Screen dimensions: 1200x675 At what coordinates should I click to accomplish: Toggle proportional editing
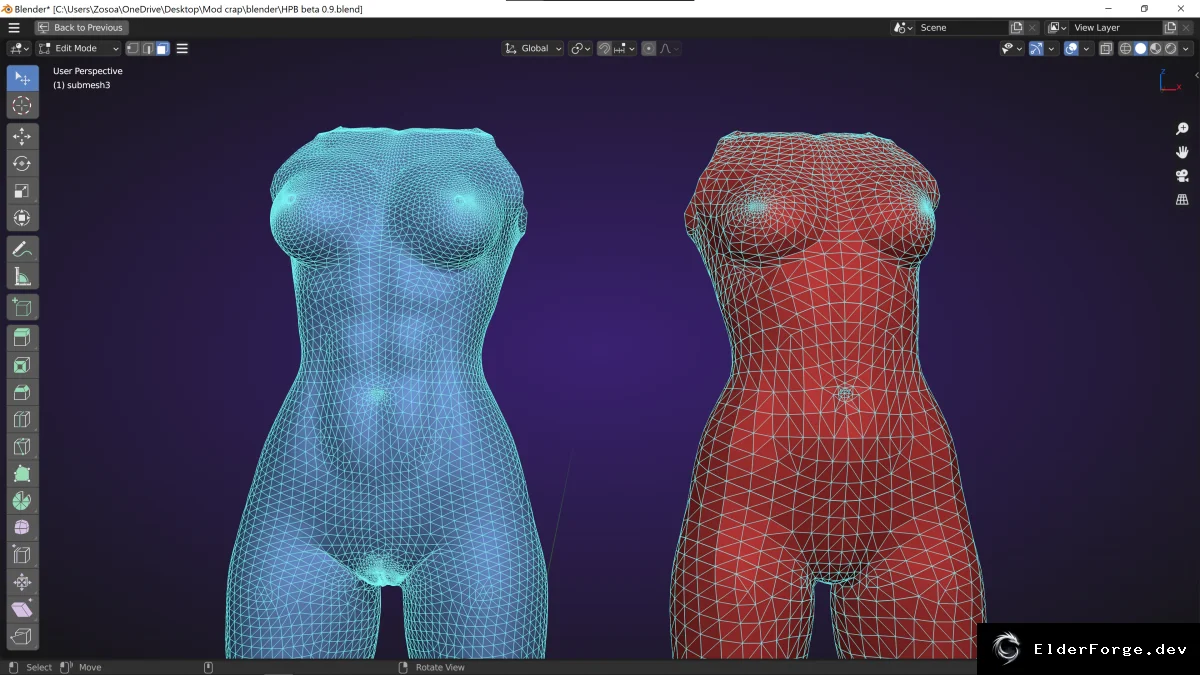pos(648,48)
